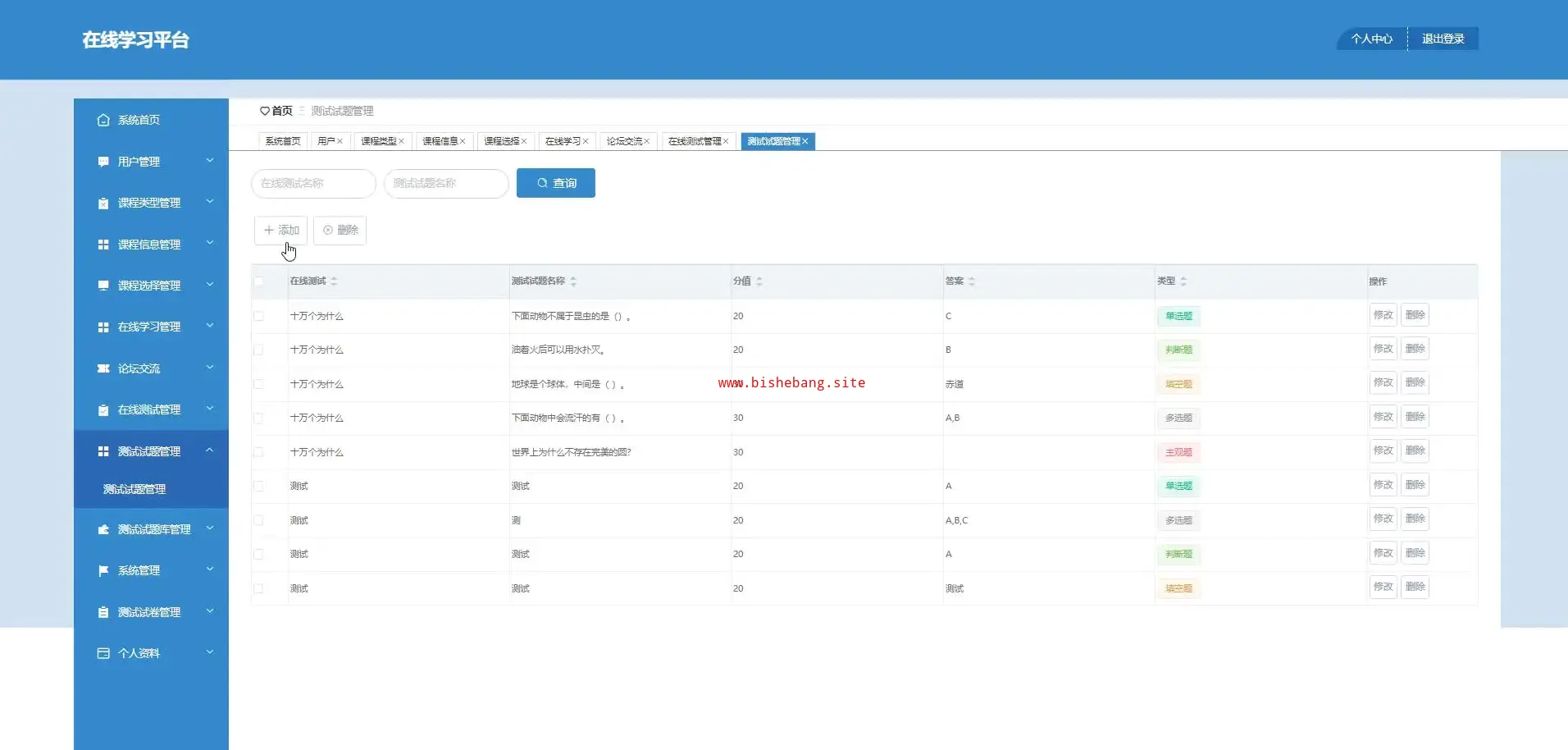Click the grid icon for 课程信息管理
Screen dimensions: 1568x750
pyautogui.click(x=103, y=245)
